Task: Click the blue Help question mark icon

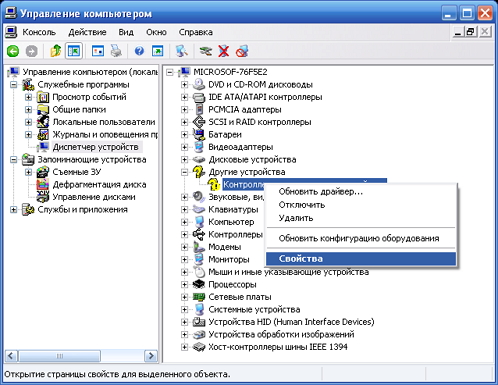Action: tap(139, 51)
